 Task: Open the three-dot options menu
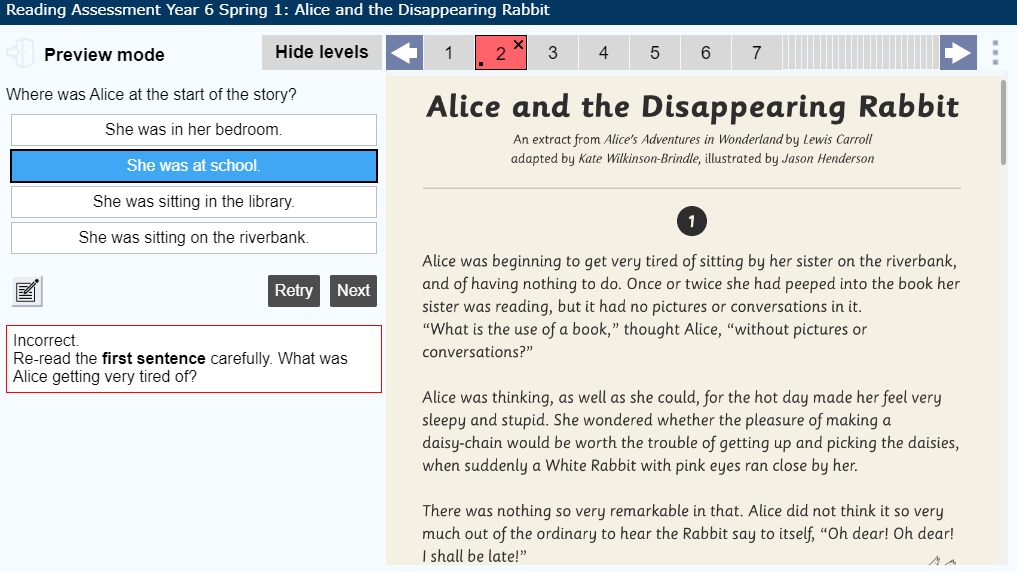coord(995,53)
